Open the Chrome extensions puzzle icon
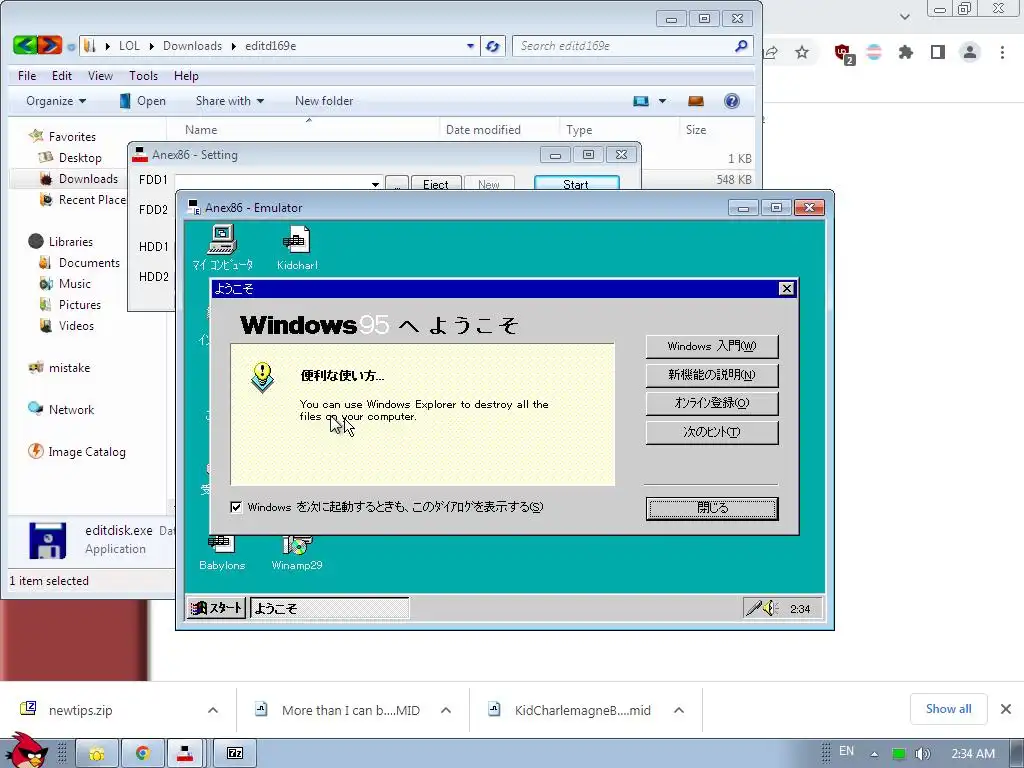The width and height of the screenshot is (1024, 768). pos(905,52)
